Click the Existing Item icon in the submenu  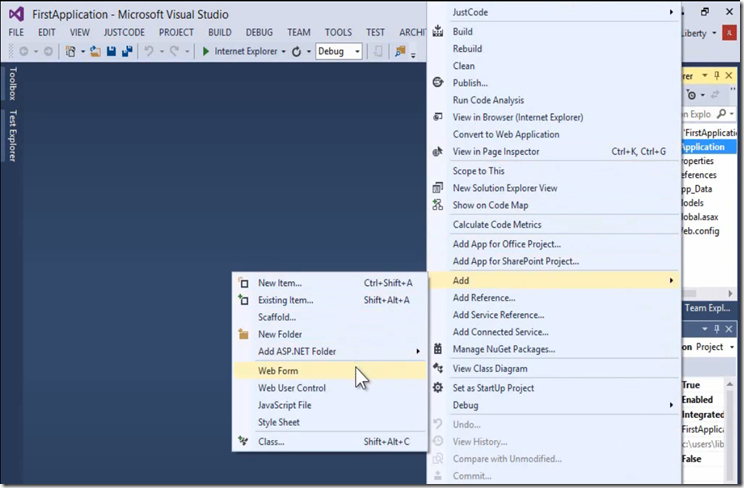pos(243,300)
